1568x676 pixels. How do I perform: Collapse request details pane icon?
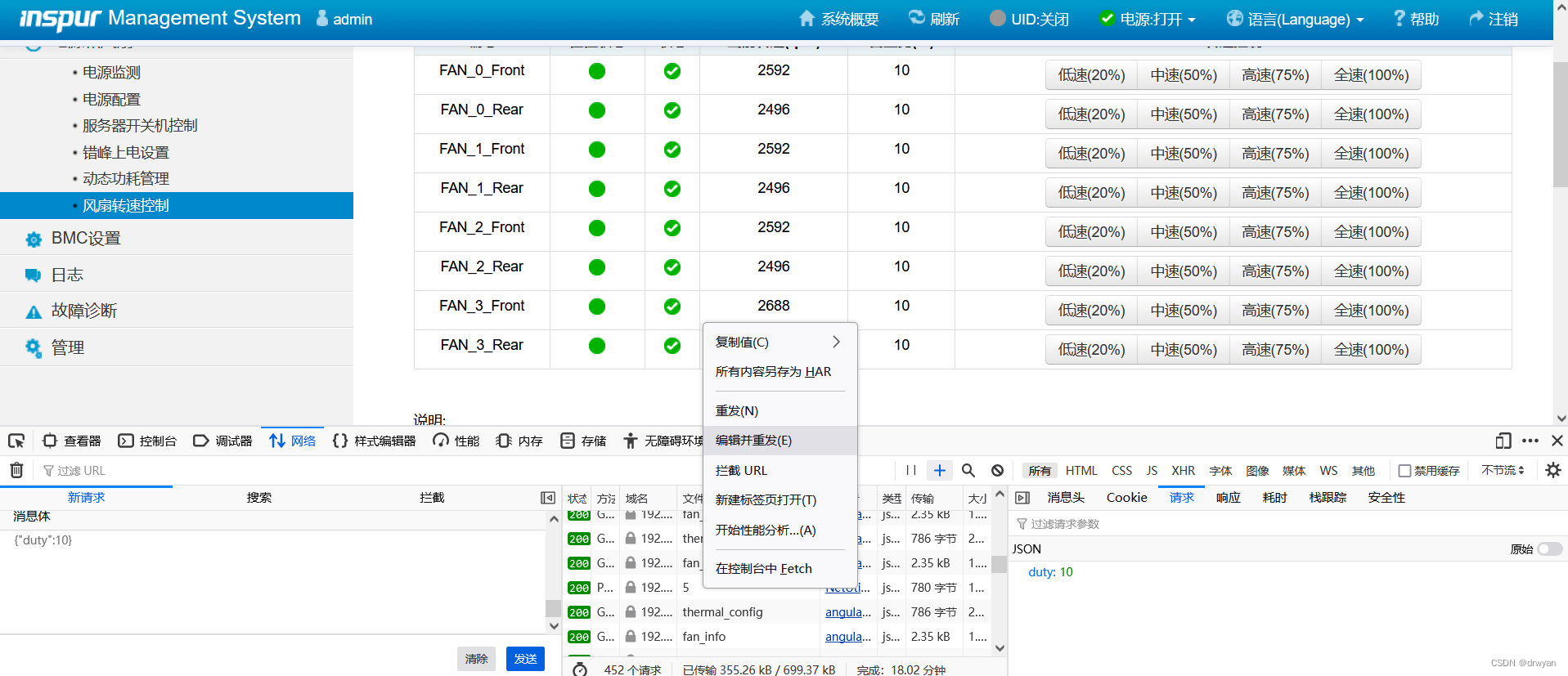1022,498
